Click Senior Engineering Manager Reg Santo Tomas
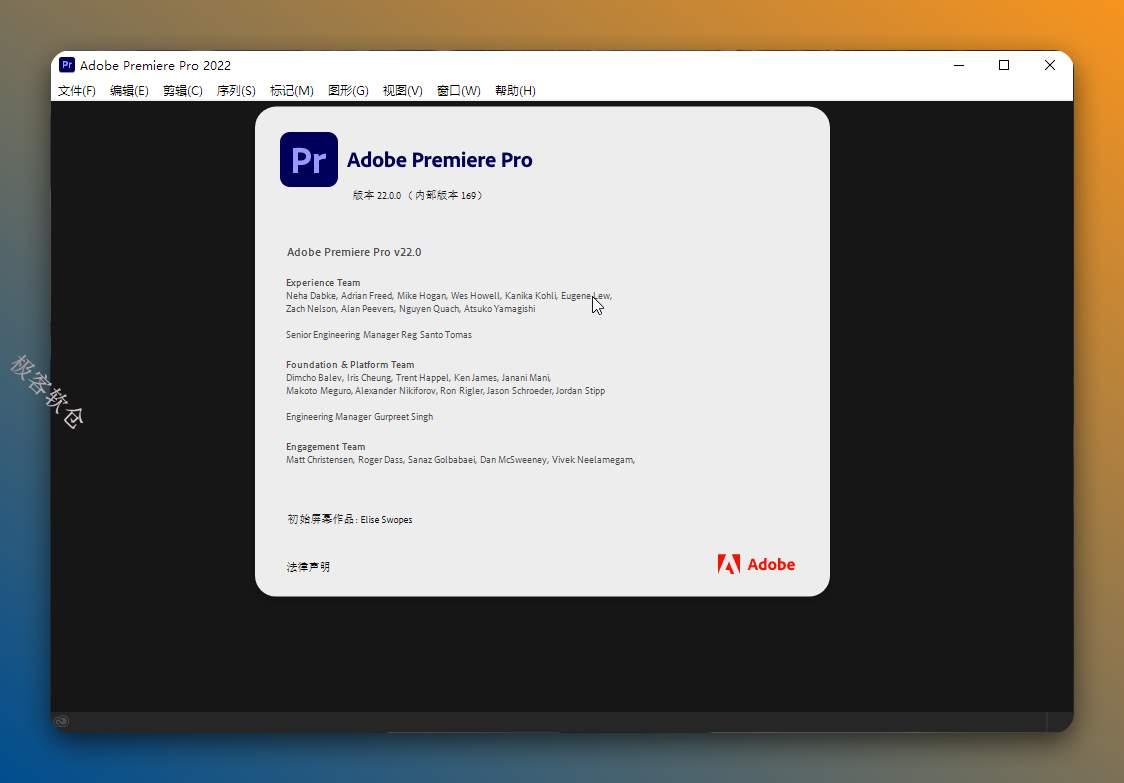 click(378, 335)
